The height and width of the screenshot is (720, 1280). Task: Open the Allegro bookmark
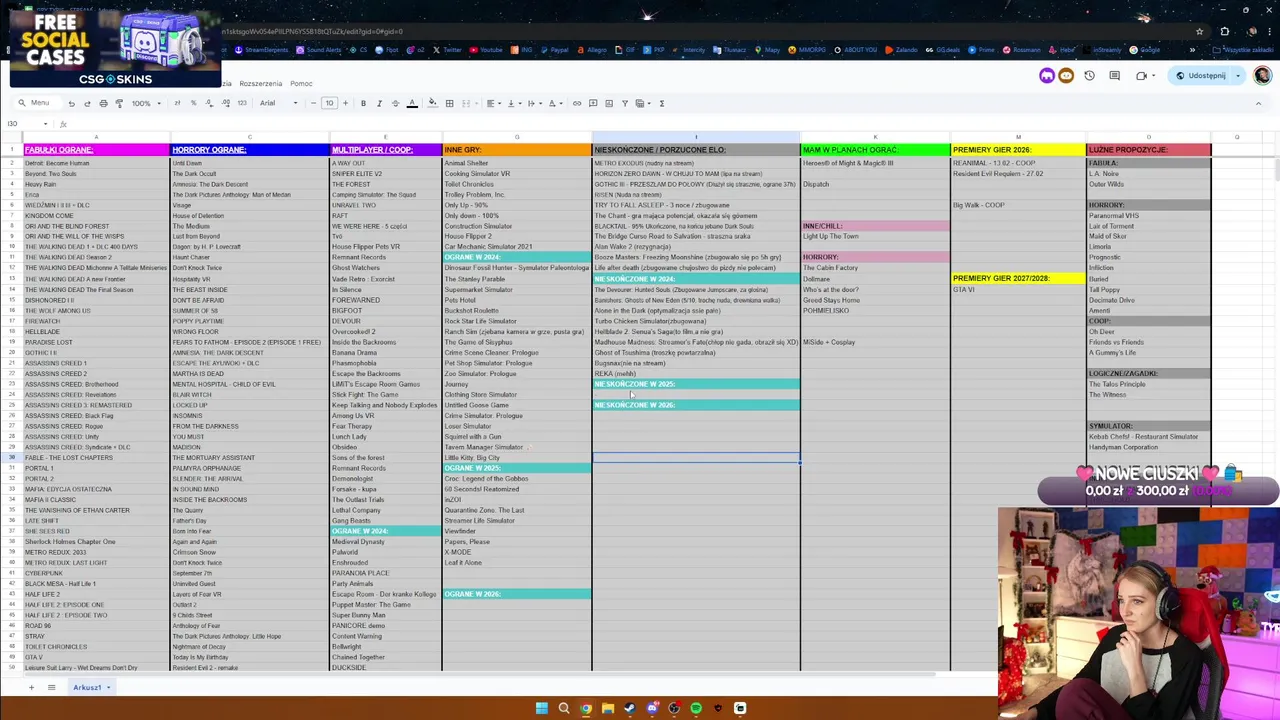pyautogui.click(x=592, y=50)
